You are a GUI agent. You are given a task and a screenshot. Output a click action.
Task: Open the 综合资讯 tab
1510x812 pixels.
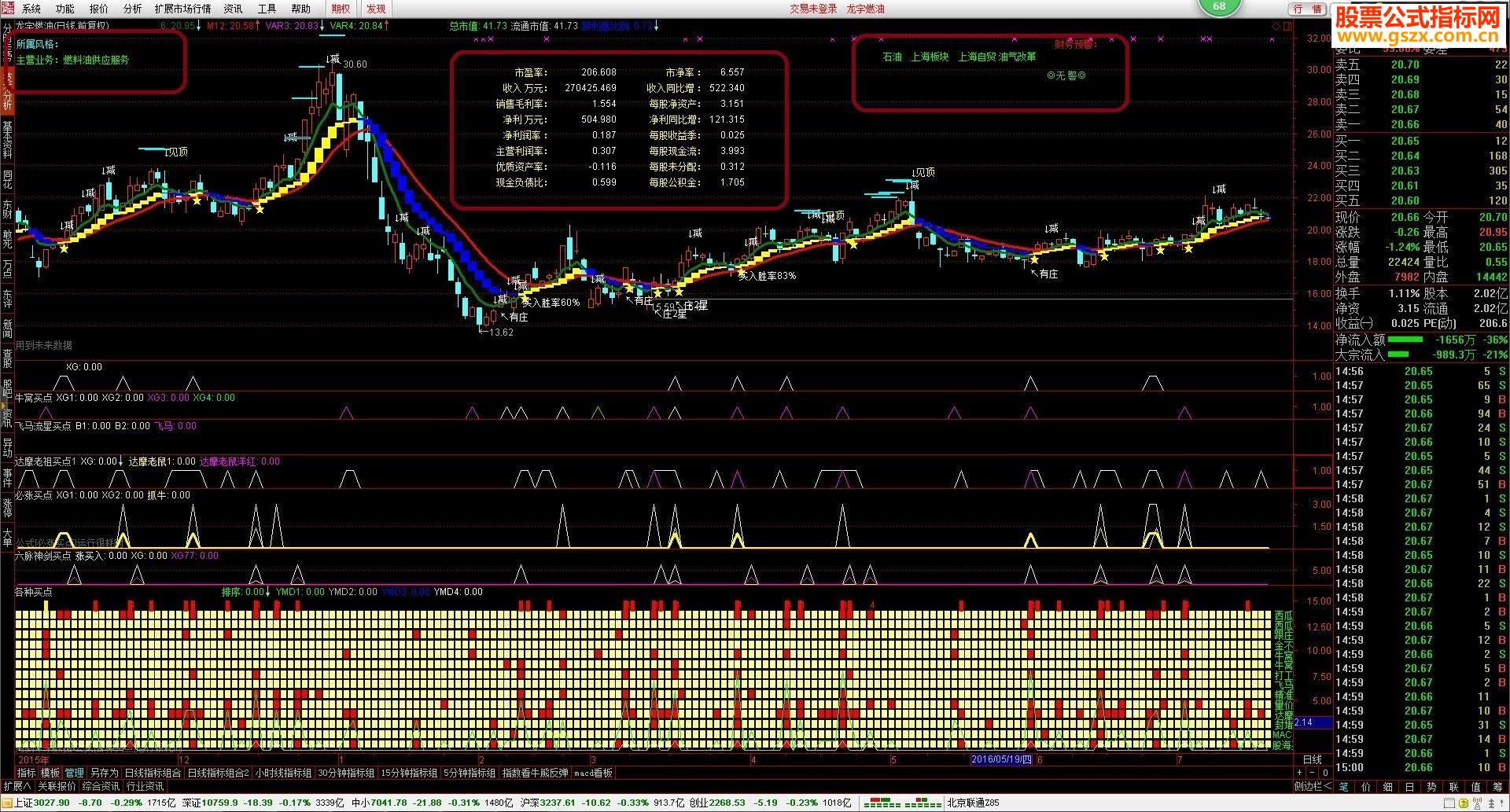click(101, 786)
